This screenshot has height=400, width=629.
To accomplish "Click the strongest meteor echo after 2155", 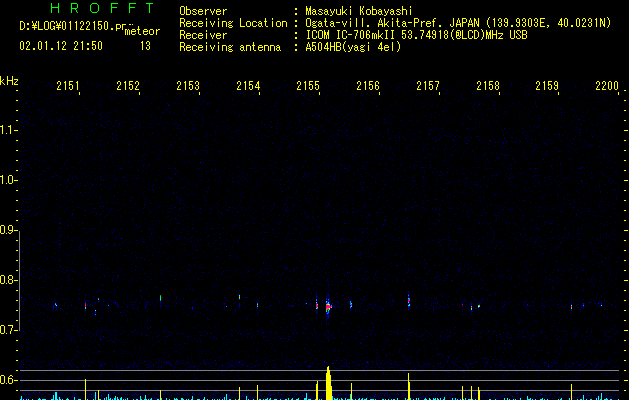I will tap(328, 307).
